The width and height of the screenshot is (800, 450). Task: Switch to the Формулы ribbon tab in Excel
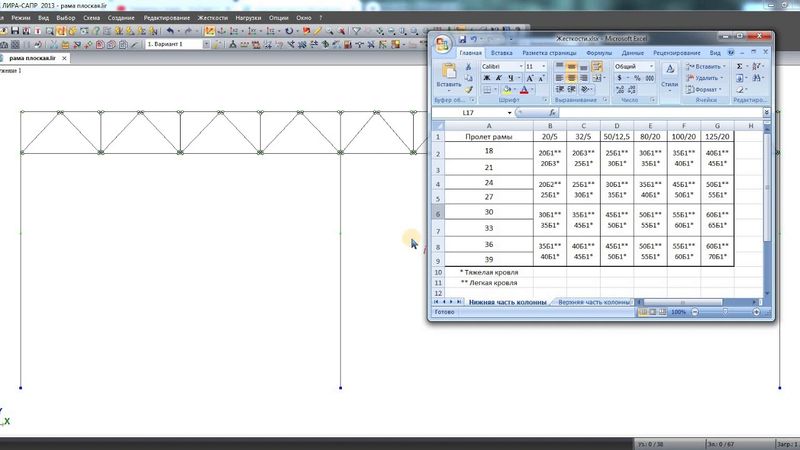click(599, 53)
